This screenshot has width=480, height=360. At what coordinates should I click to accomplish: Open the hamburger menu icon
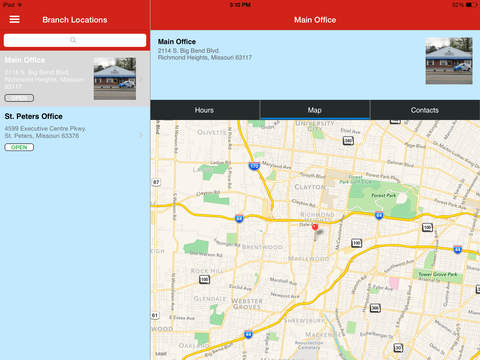pos(14,19)
